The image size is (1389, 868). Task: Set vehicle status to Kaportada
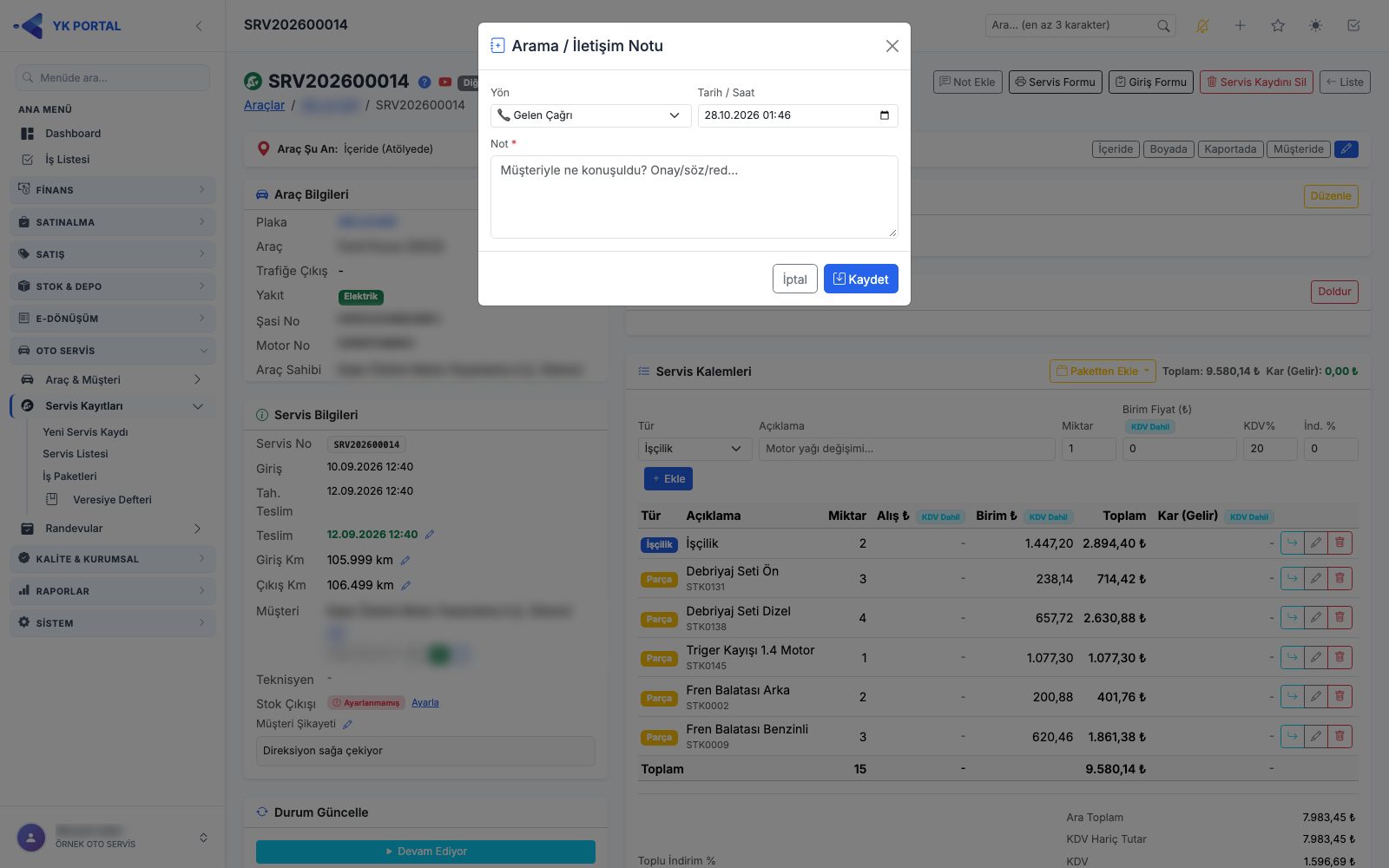(x=1230, y=149)
